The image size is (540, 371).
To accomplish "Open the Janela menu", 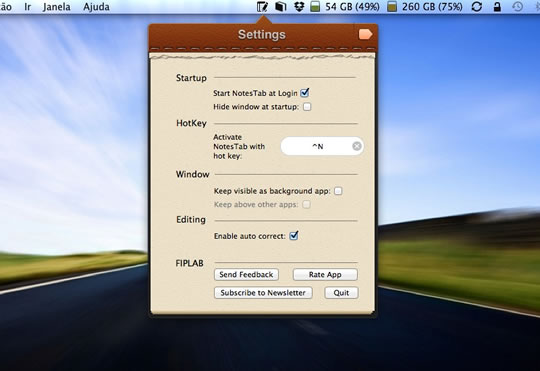I will point(56,7).
